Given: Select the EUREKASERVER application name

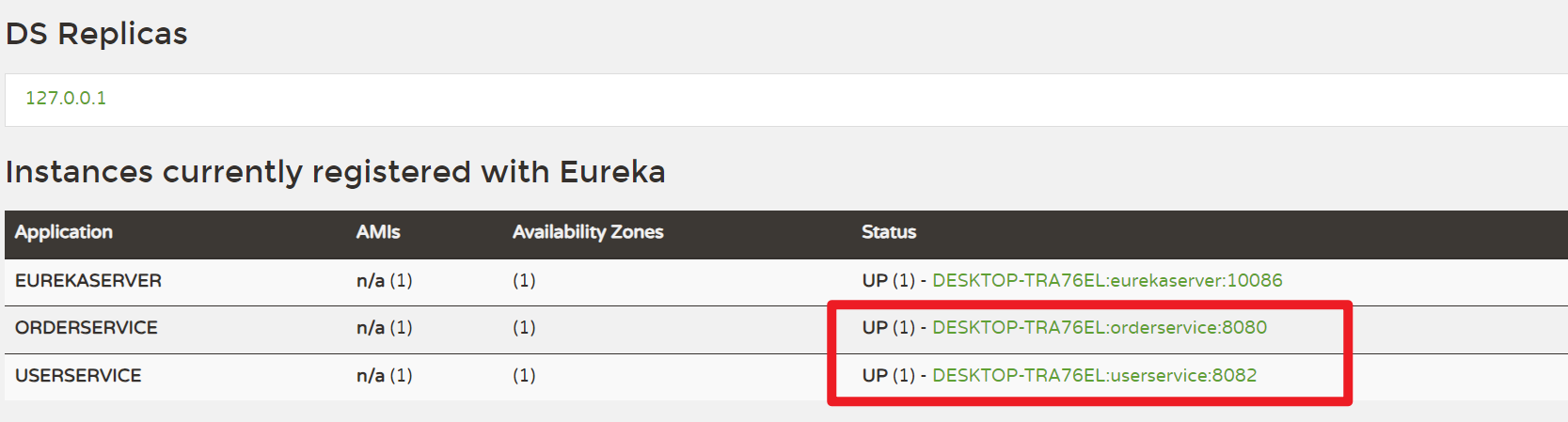Looking at the screenshot, I should pyautogui.click(x=88, y=280).
